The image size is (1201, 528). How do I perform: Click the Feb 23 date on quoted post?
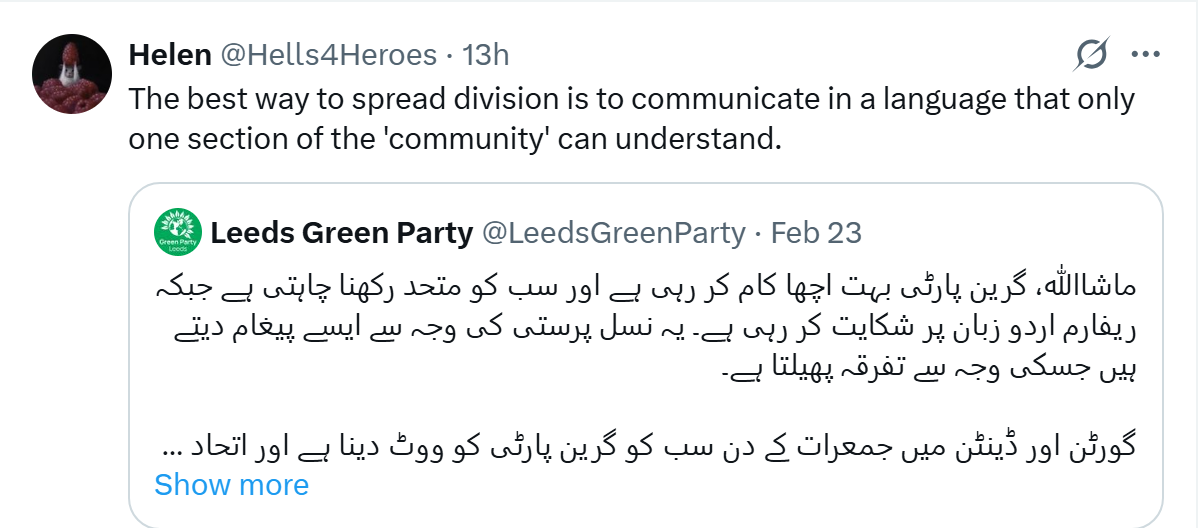tap(816, 233)
